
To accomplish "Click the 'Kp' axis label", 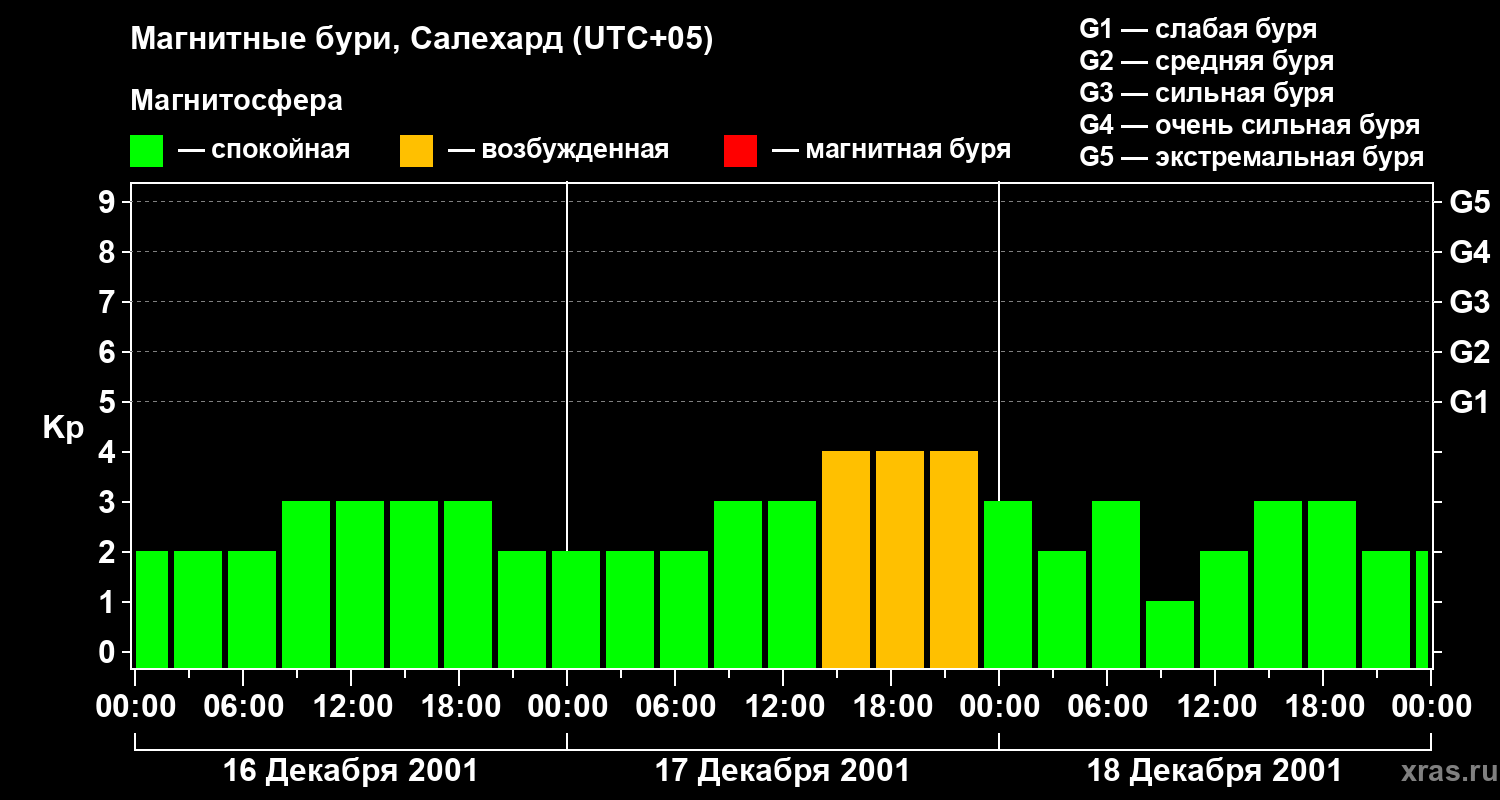I will [63, 428].
